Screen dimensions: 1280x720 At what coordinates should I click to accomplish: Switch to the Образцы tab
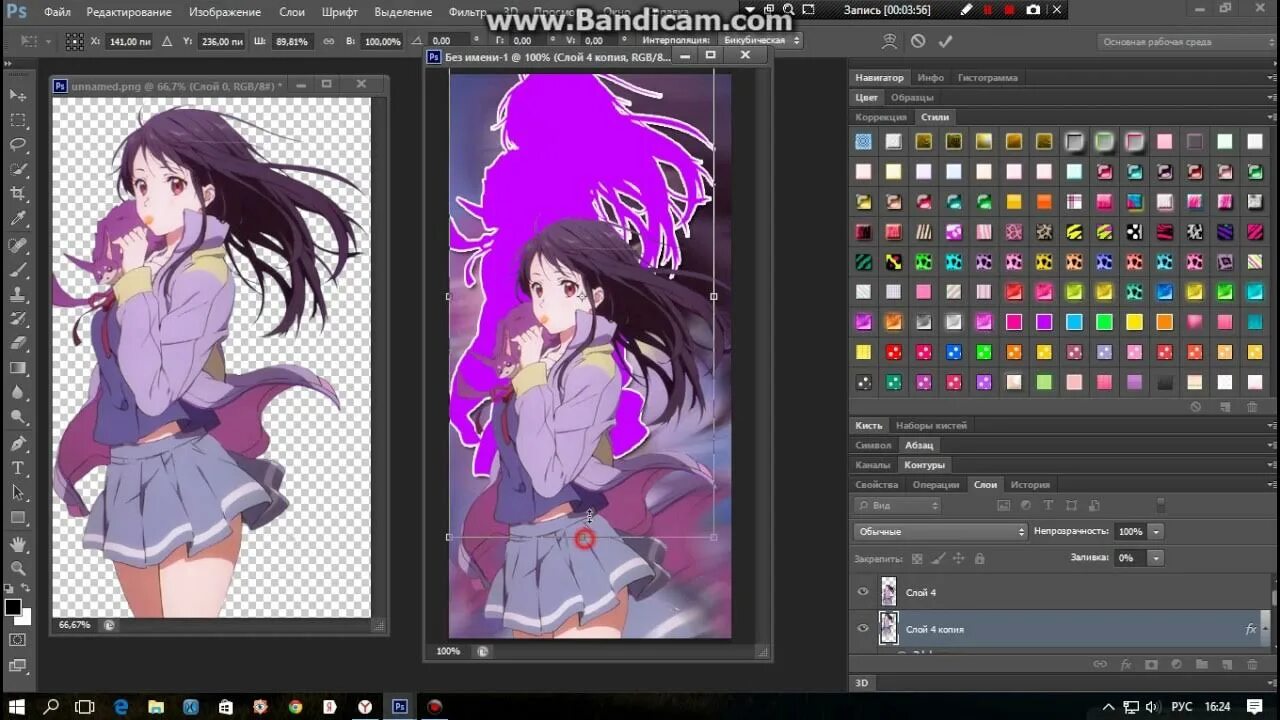tap(912, 97)
